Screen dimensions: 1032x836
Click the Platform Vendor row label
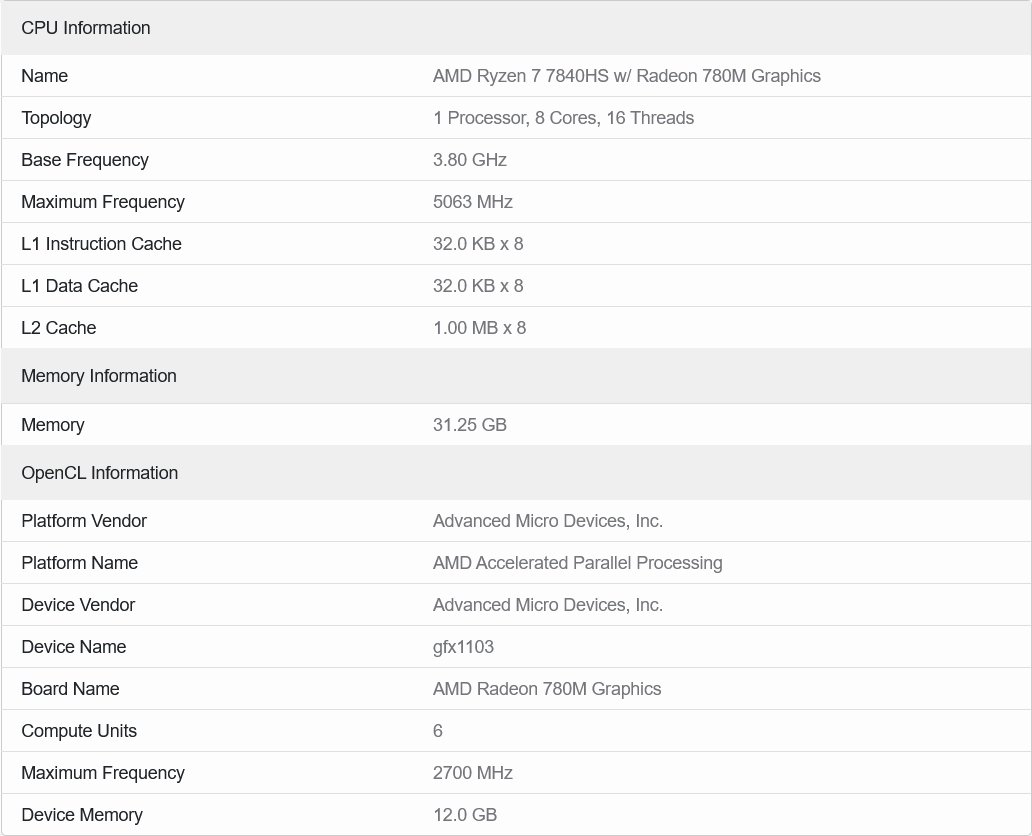tap(84, 521)
